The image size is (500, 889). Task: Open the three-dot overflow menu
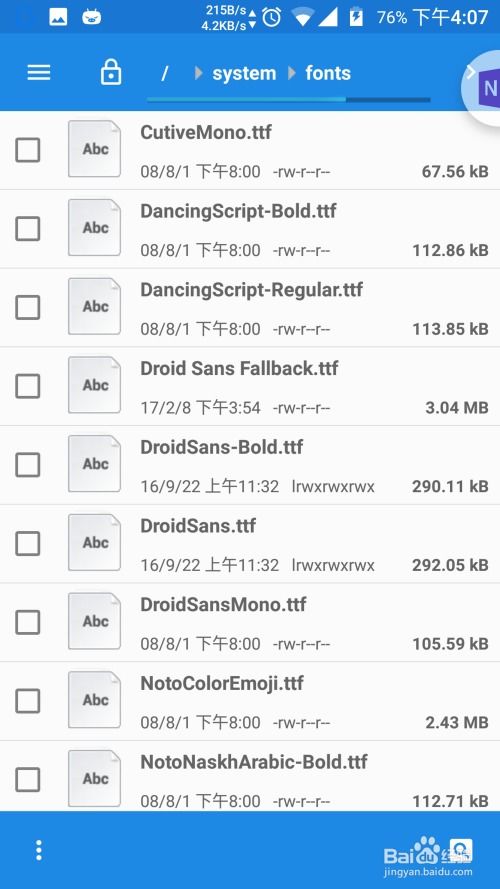(39, 850)
